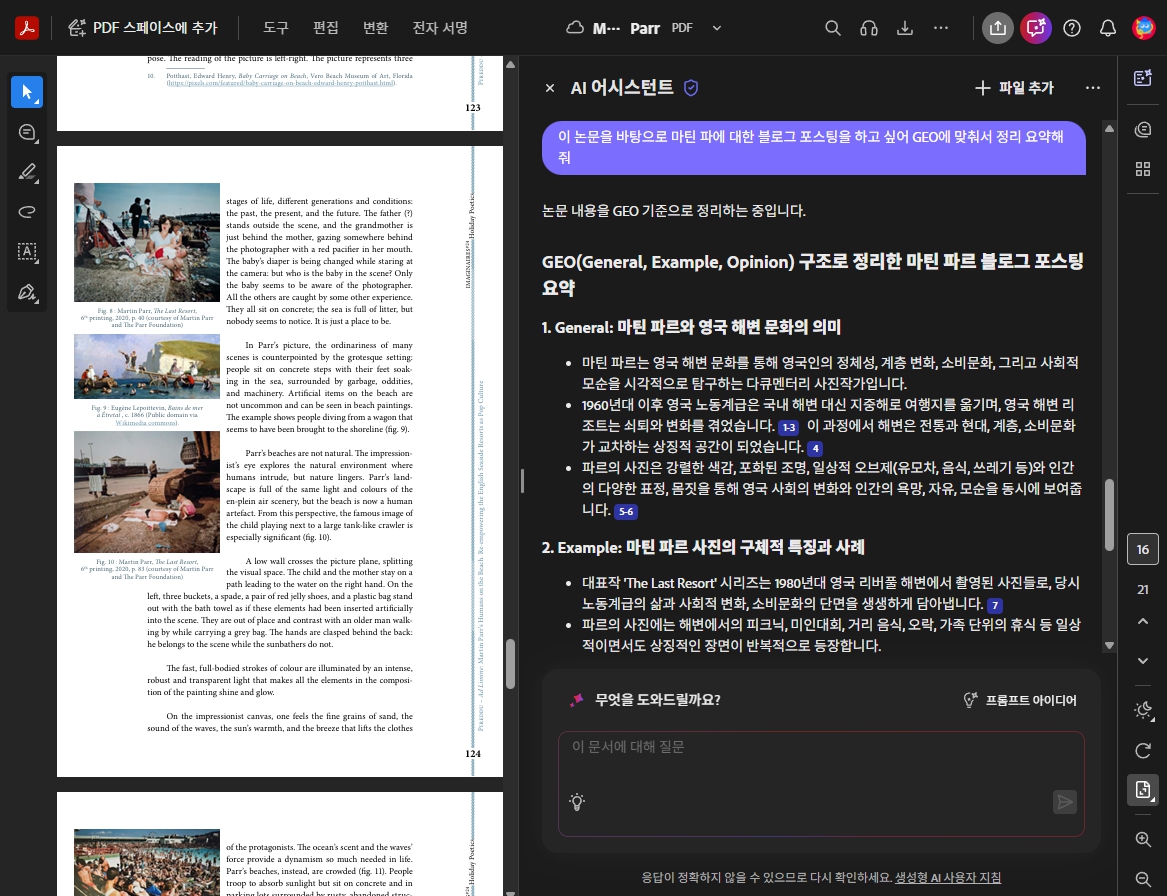Open the 편집 menu
Image resolution: width=1167 pixels, height=896 pixels.
point(325,28)
